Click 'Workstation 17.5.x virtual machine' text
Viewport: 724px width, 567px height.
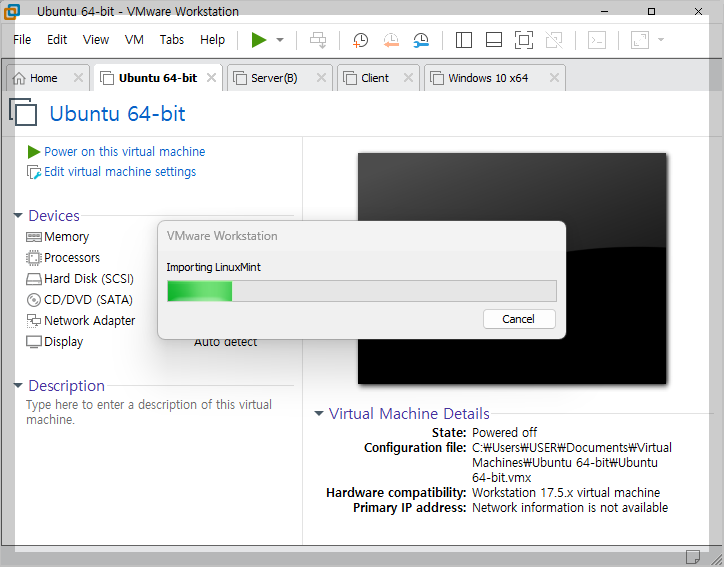point(566,493)
